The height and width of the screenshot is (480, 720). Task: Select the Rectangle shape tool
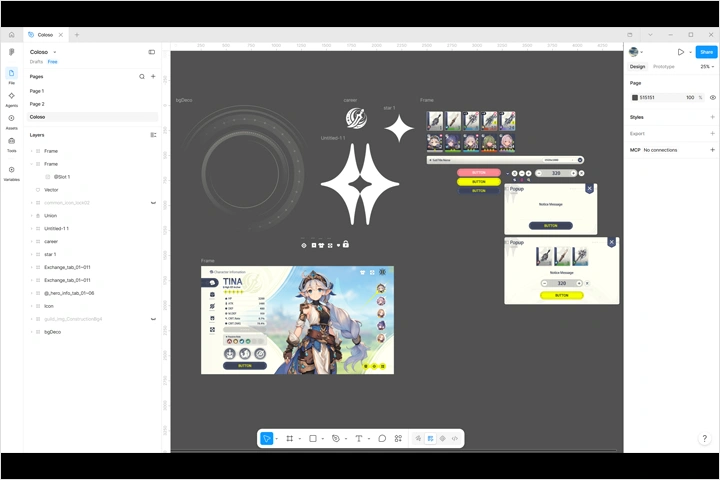click(x=313, y=439)
